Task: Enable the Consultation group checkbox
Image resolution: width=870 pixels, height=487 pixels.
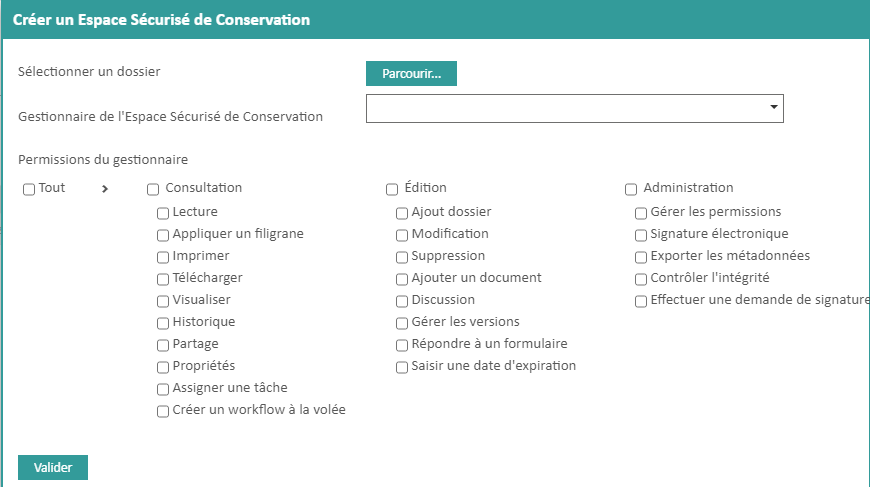Action: click(153, 189)
